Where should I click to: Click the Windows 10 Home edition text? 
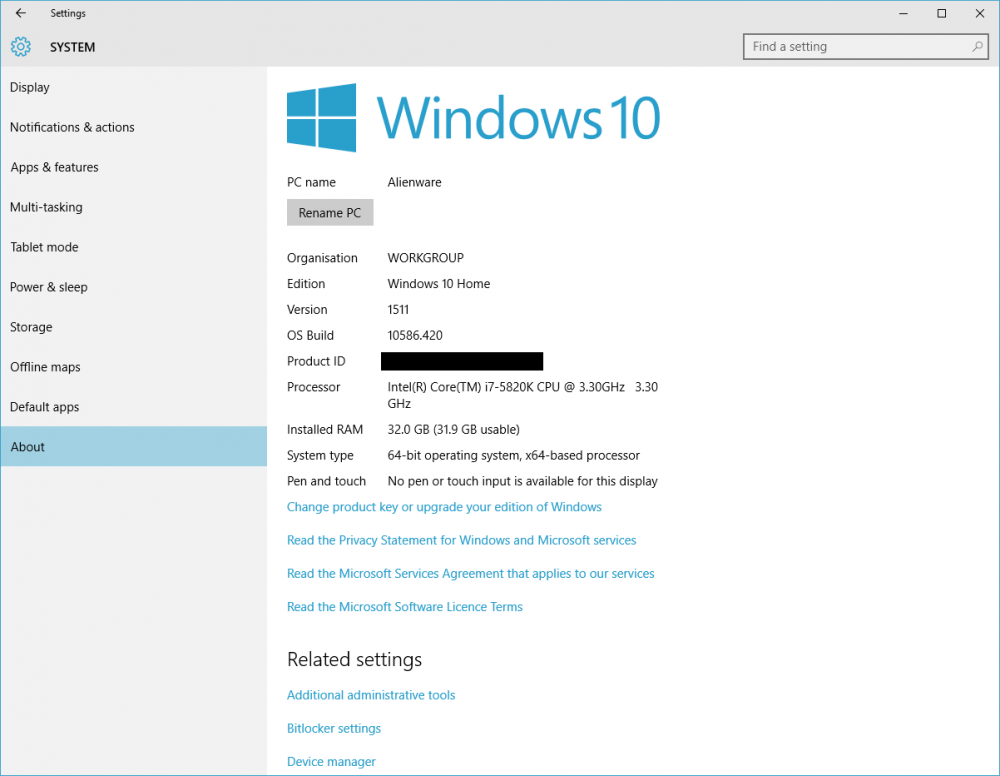tap(439, 284)
